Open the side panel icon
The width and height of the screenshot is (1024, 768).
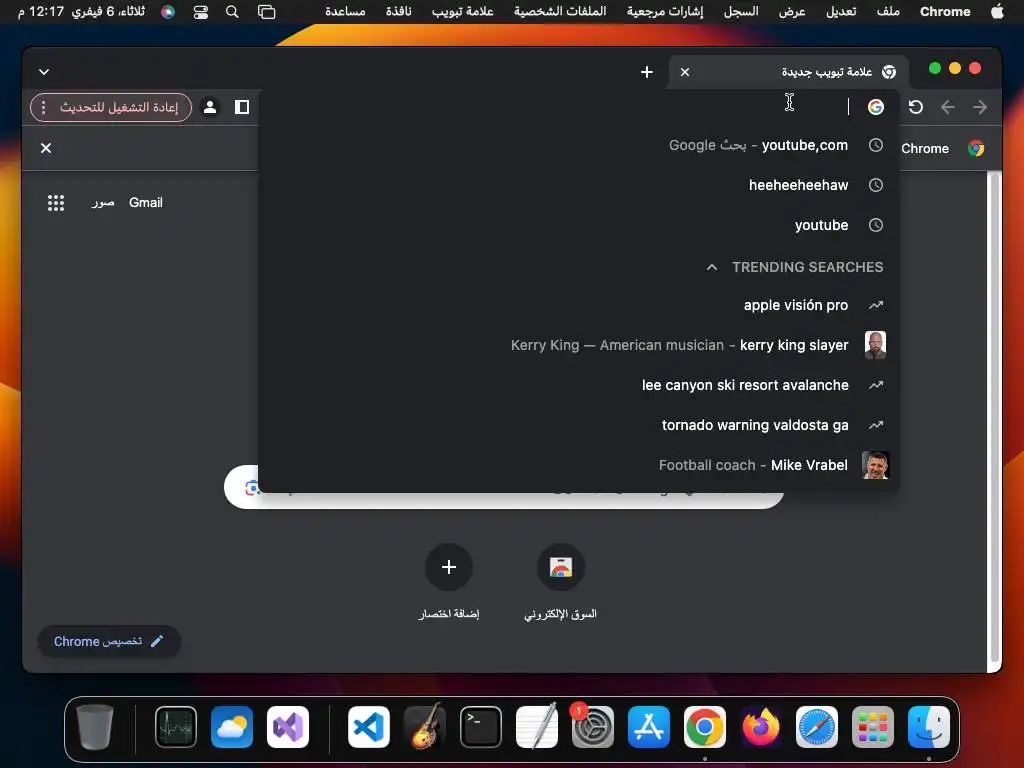[242, 107]
